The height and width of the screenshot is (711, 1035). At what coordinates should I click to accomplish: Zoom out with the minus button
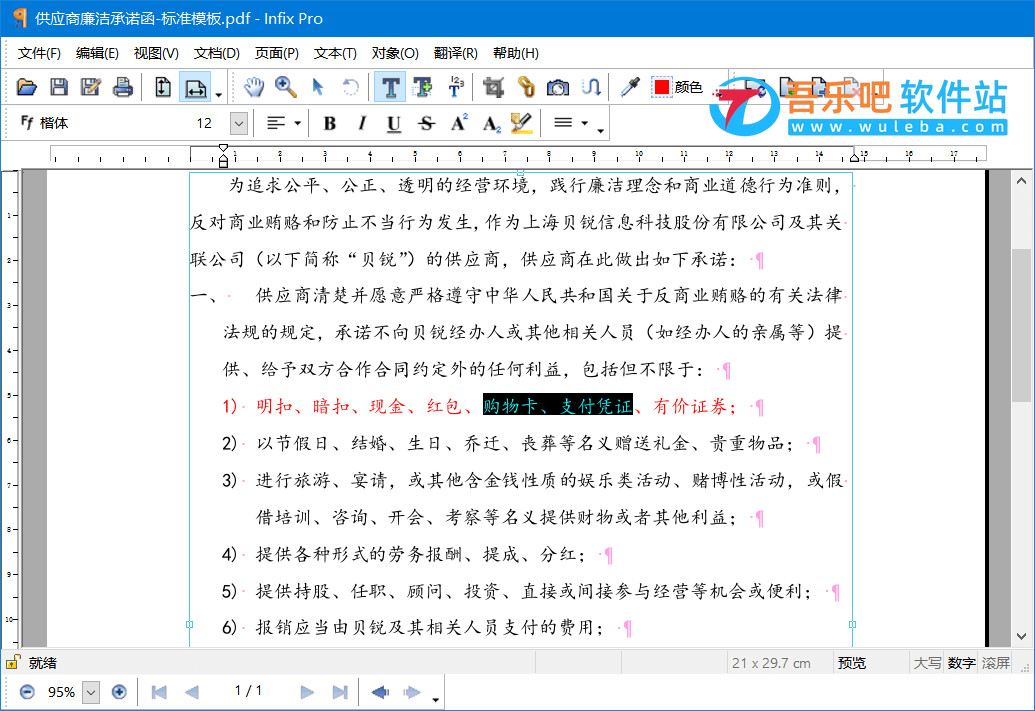[27, 692]
